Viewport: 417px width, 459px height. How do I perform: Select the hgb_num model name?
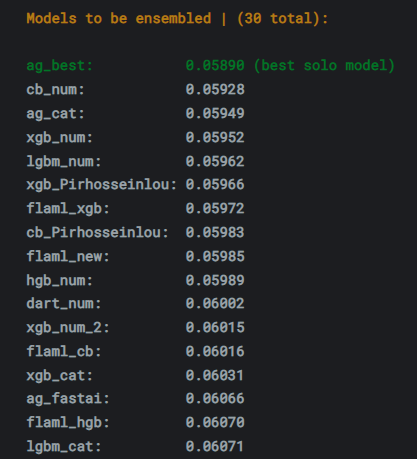coord(59,281)
